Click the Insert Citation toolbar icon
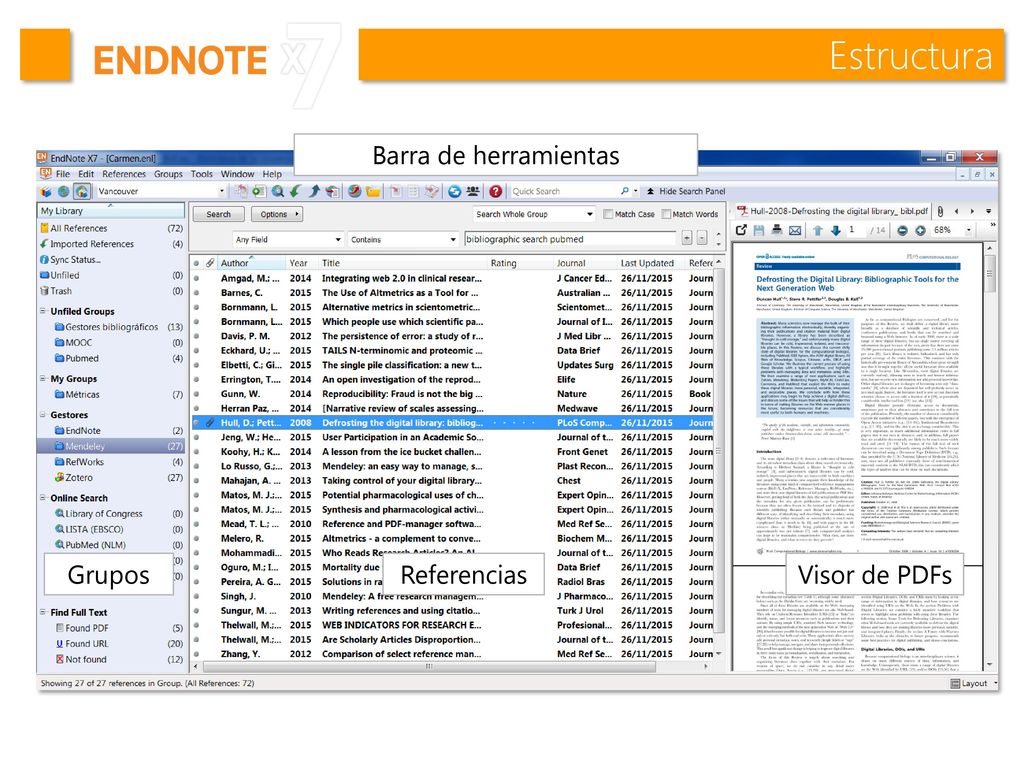The width and height of the screenshot is (1024, 768). [396, 191]
